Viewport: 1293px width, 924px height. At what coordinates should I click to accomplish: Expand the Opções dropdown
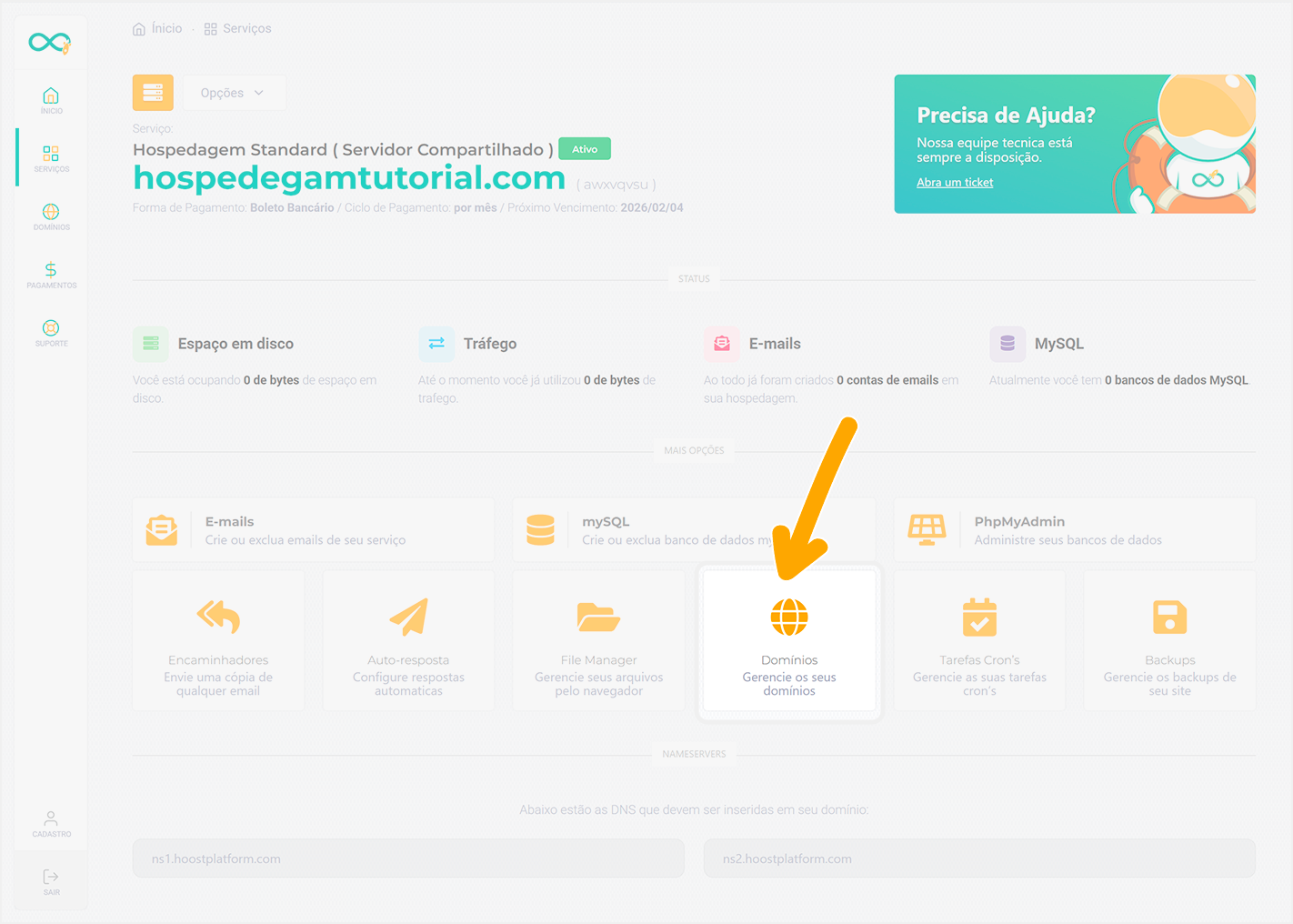(x=233, y=93)
